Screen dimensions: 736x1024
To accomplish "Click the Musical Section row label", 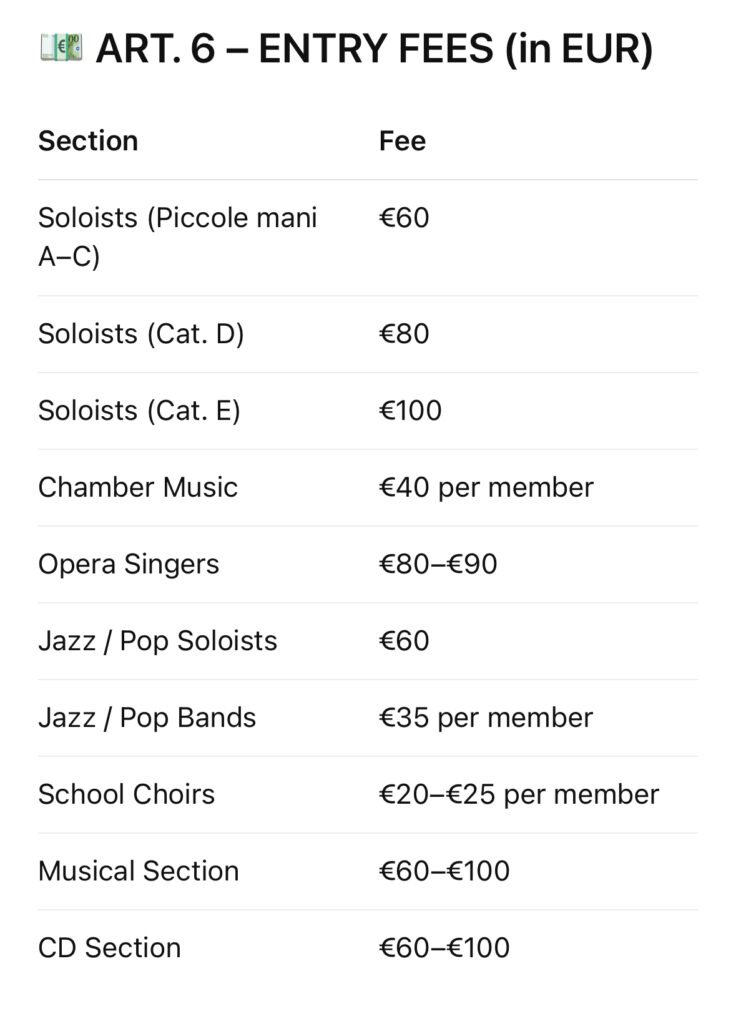I will pos(138,870).
